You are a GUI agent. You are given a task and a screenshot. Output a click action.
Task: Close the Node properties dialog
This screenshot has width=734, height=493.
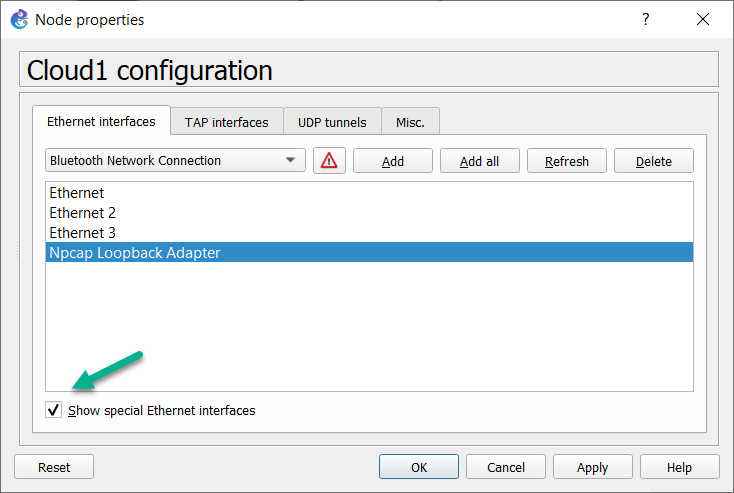pos(703,19)
